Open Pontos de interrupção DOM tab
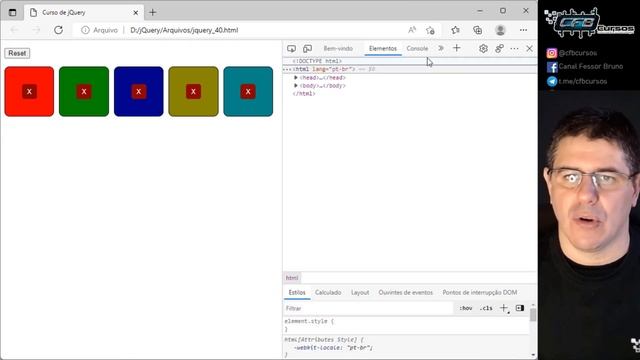Image resolution: width=640 pixels, height=360 pixels. 480,293
